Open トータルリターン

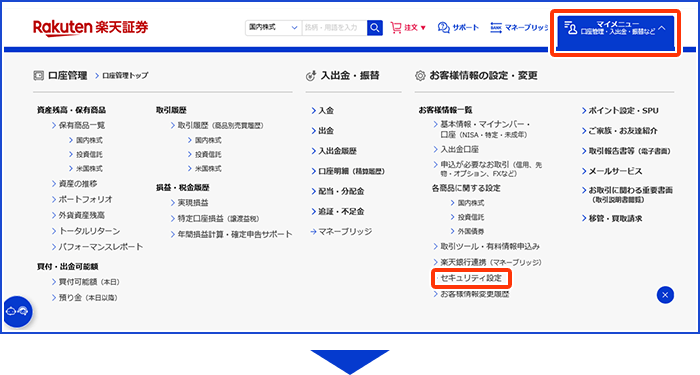pos(86,231)
